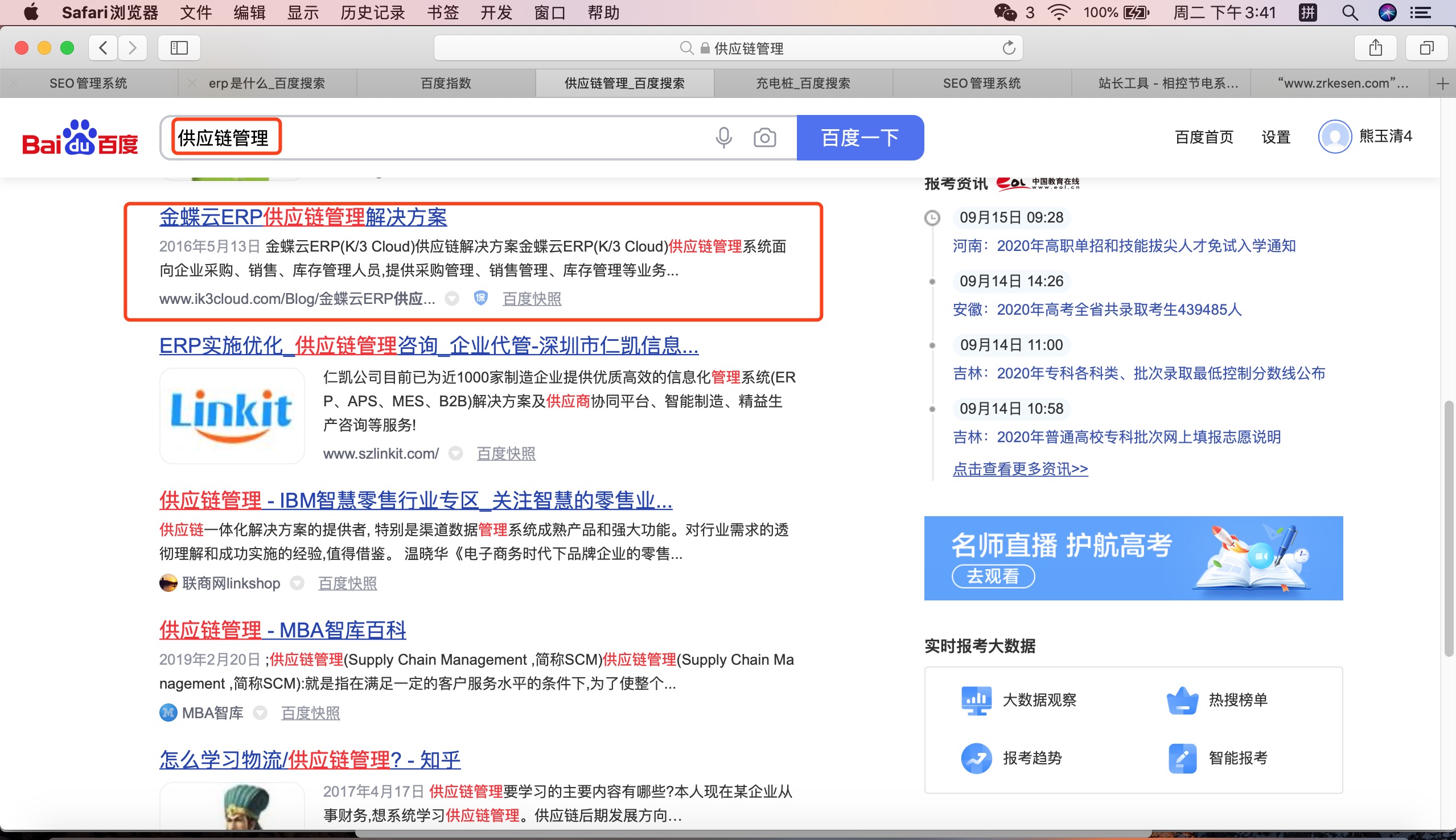Viewport: 1456px width, 840px height.
Task: Open image search camera icon
Action: [x=764, y=138]
